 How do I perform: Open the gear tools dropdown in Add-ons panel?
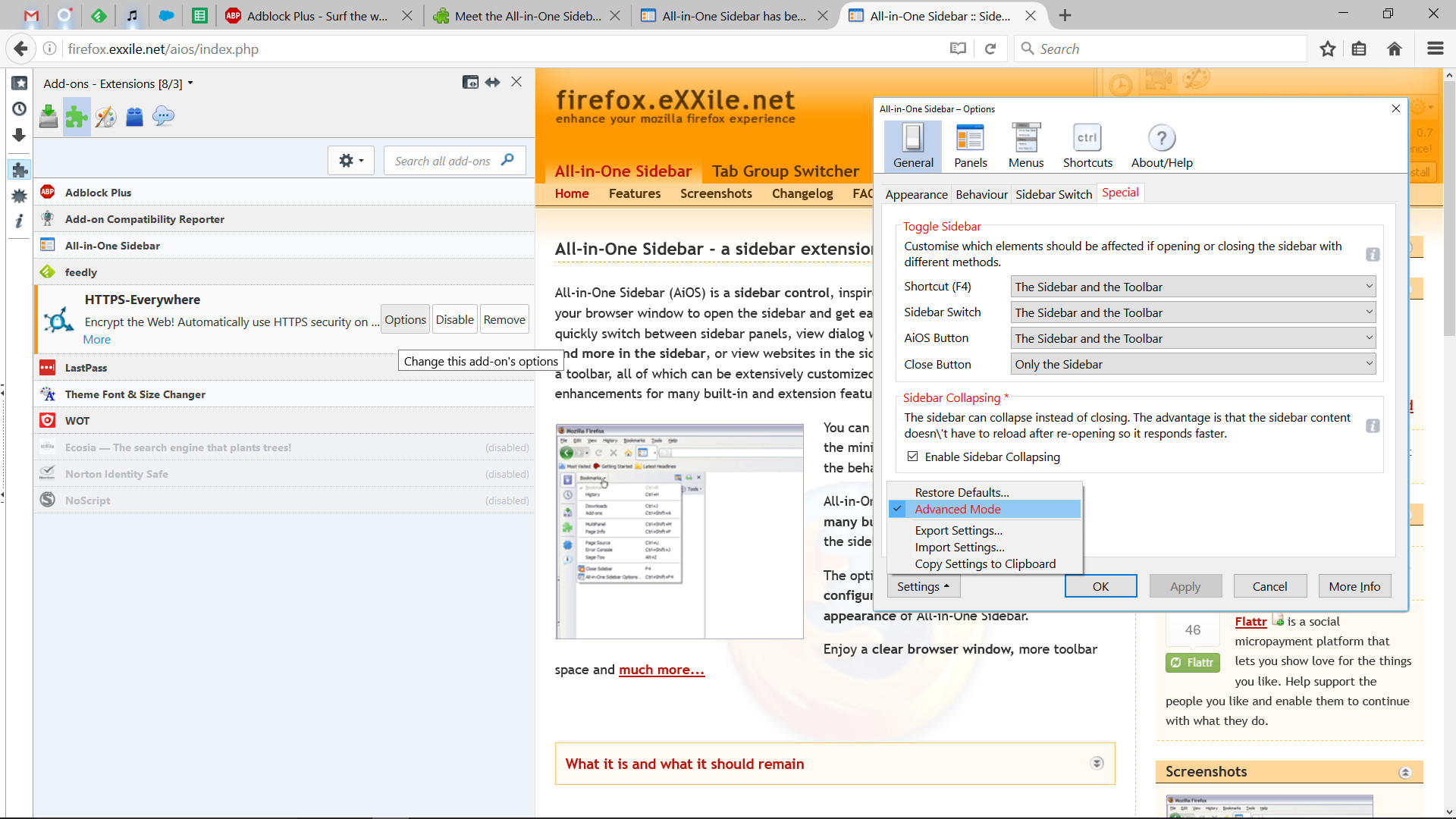351,160
